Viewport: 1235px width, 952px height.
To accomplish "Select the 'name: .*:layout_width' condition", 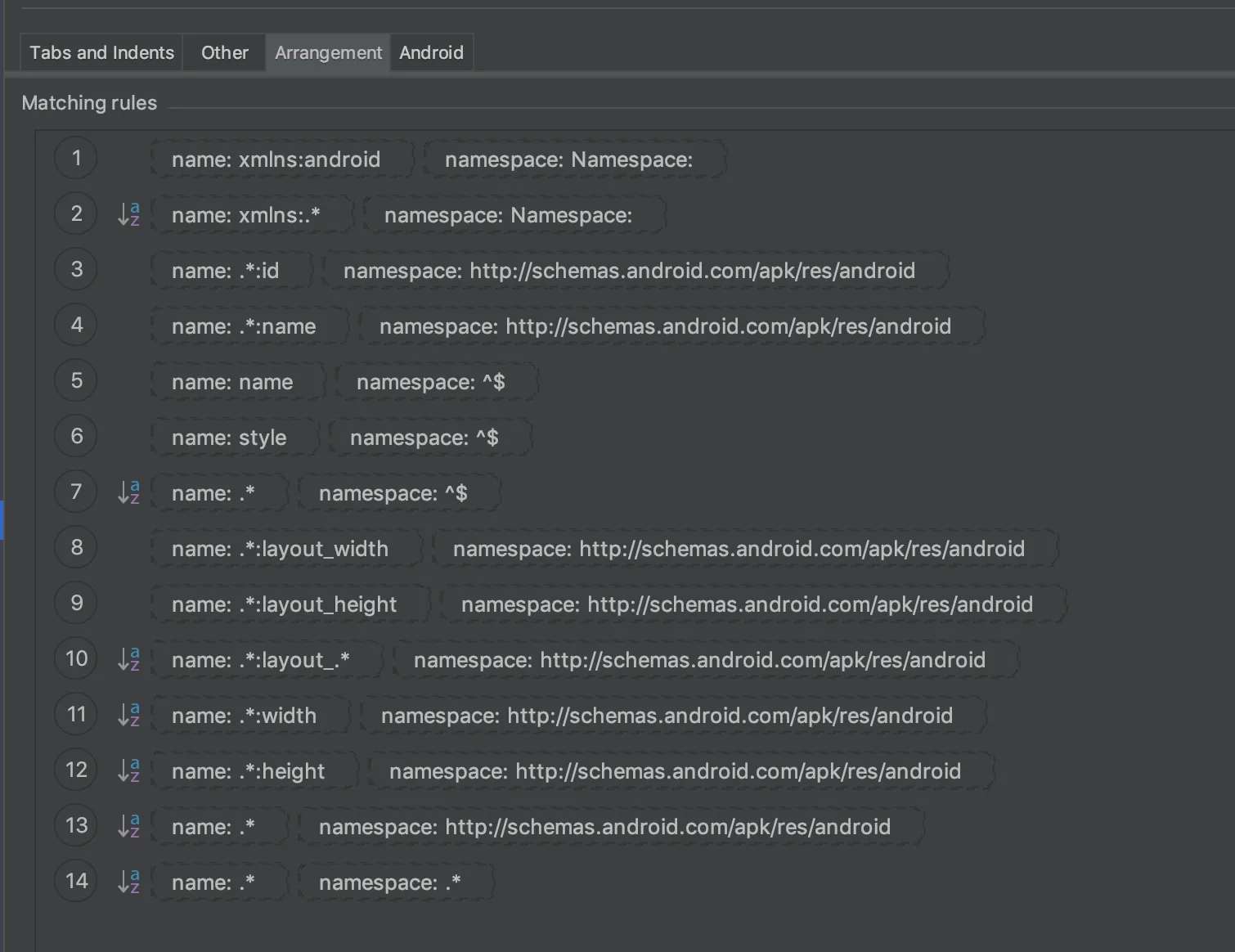I will click(280, 549).
